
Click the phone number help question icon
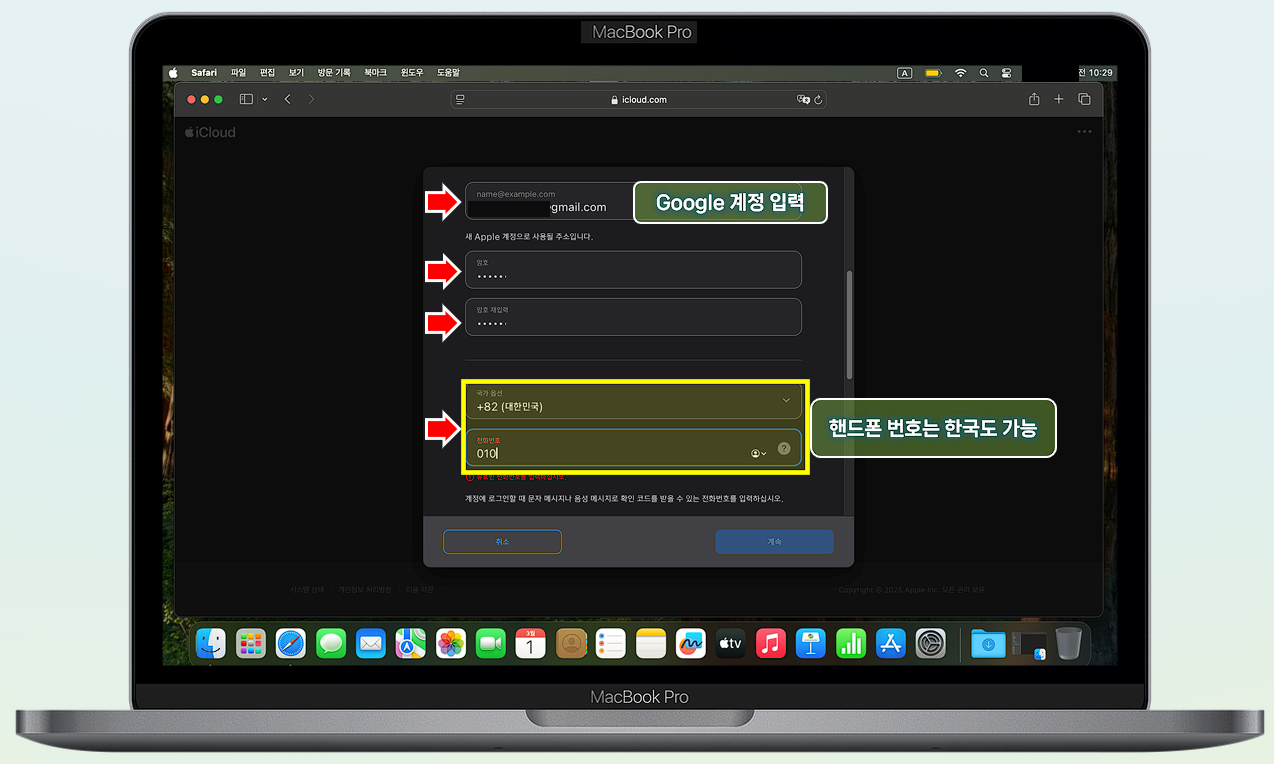pos(784,449)
